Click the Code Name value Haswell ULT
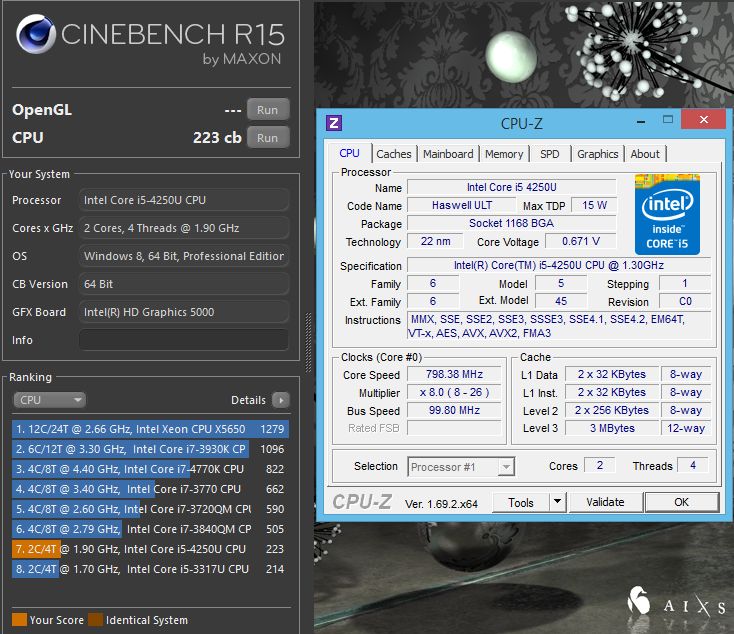This screenshot has height=634, width=734. click(462, 205)
